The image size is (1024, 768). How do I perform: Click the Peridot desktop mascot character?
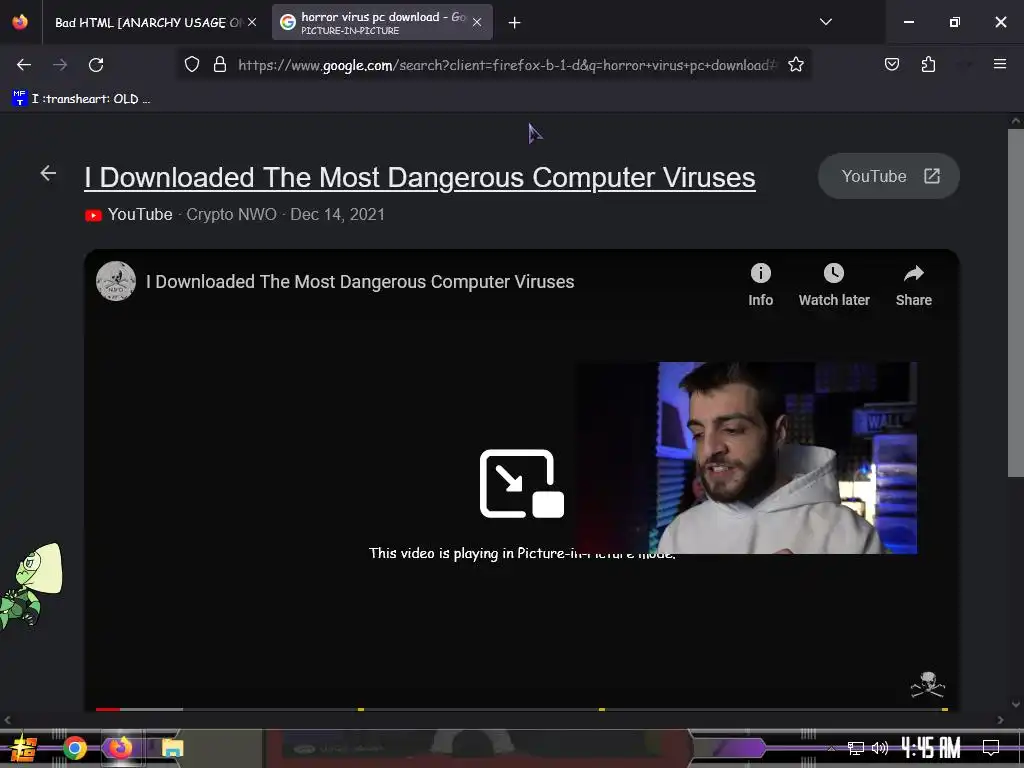point(31,586)
